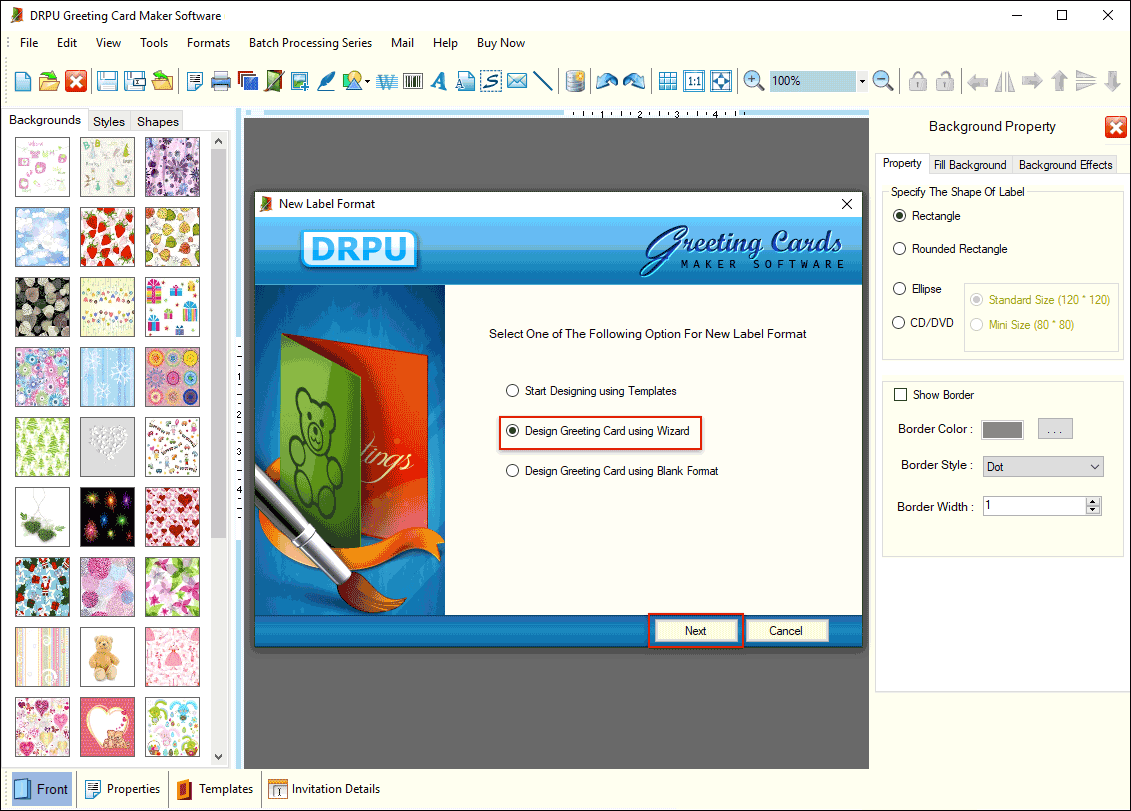
Task: Open the zoom percentage dropdown
Action: click(861, 81)
